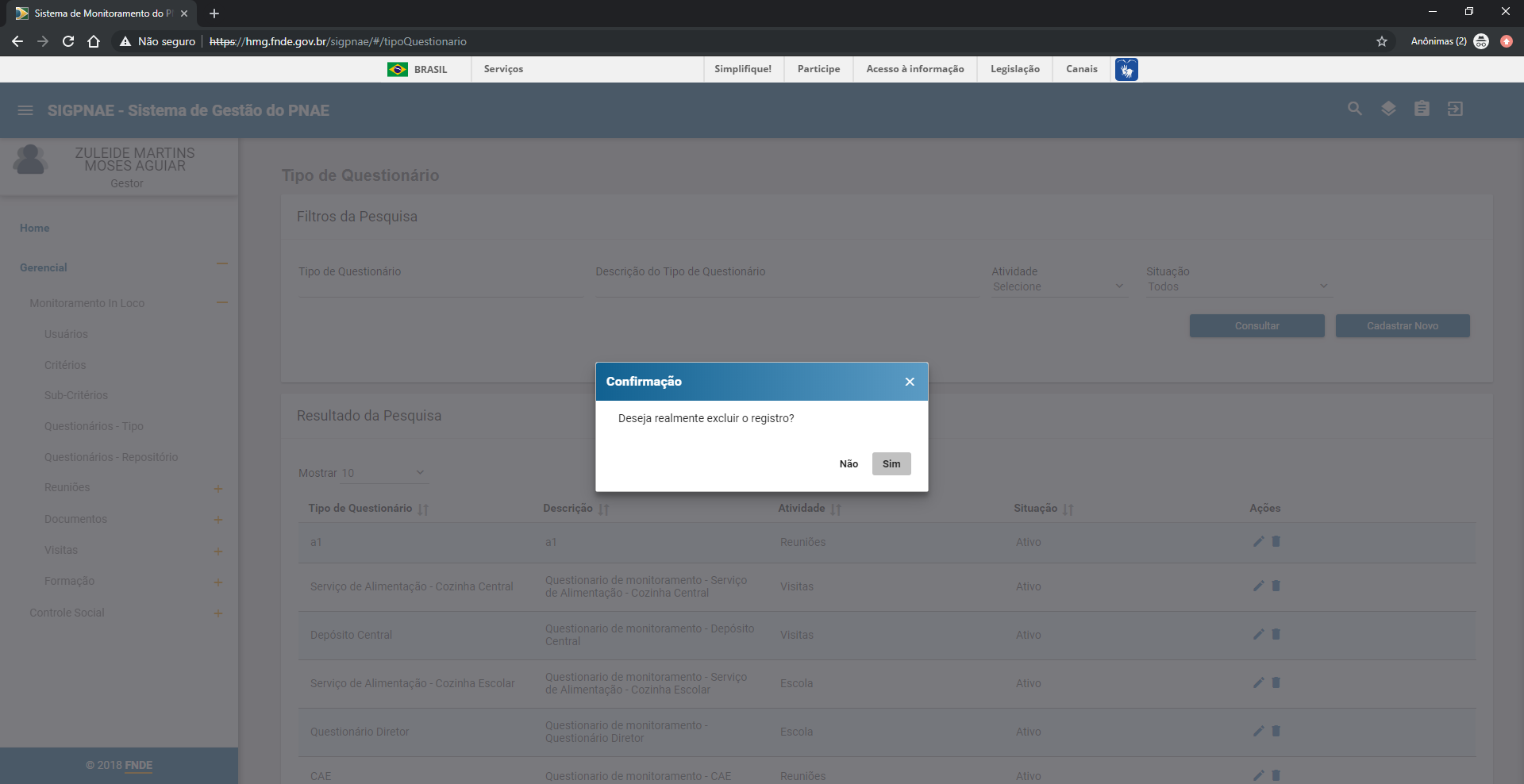Click the browser address bar URL

tap(338, 41)
